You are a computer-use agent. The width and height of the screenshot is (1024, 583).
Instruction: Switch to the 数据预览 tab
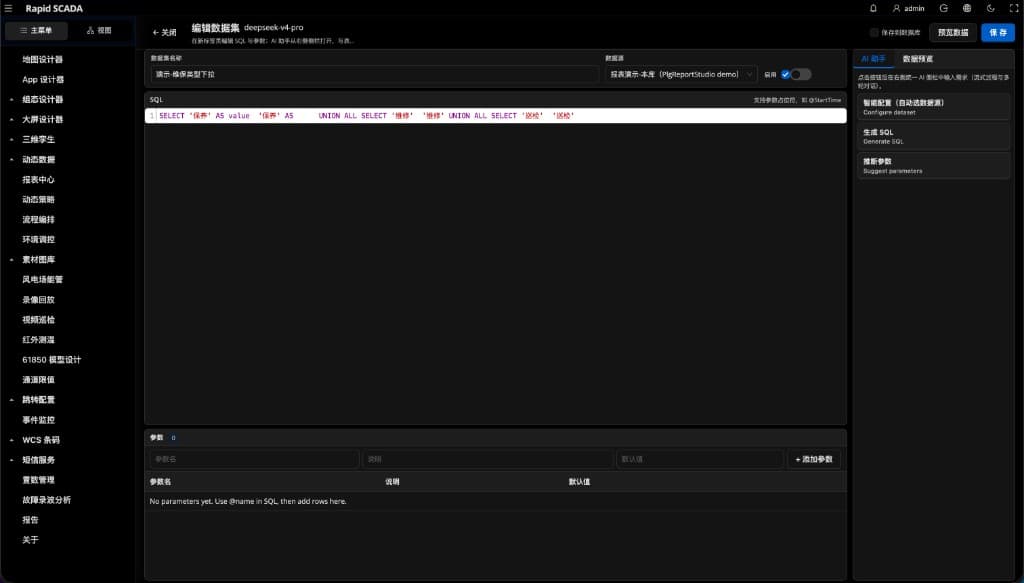tap(918, 59)
